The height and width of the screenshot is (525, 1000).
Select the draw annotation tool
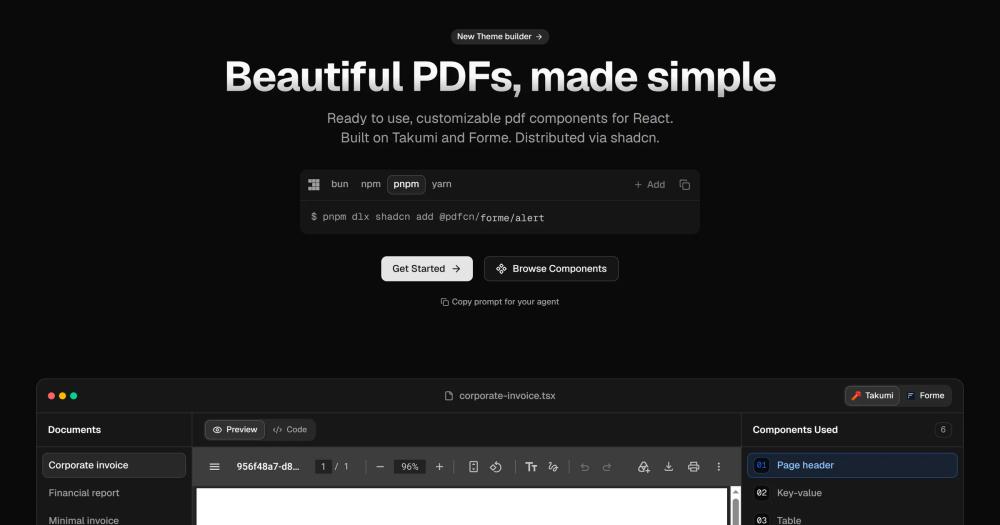[553, 467]
